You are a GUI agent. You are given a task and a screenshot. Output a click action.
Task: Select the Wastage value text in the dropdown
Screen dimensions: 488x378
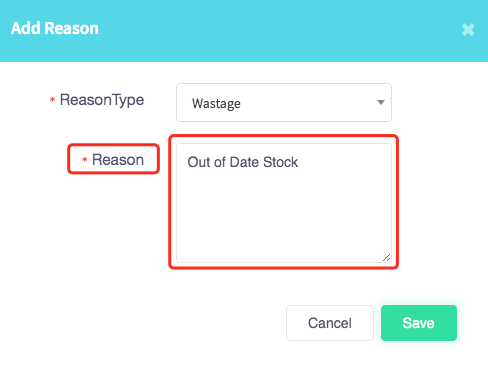(216, 103)
